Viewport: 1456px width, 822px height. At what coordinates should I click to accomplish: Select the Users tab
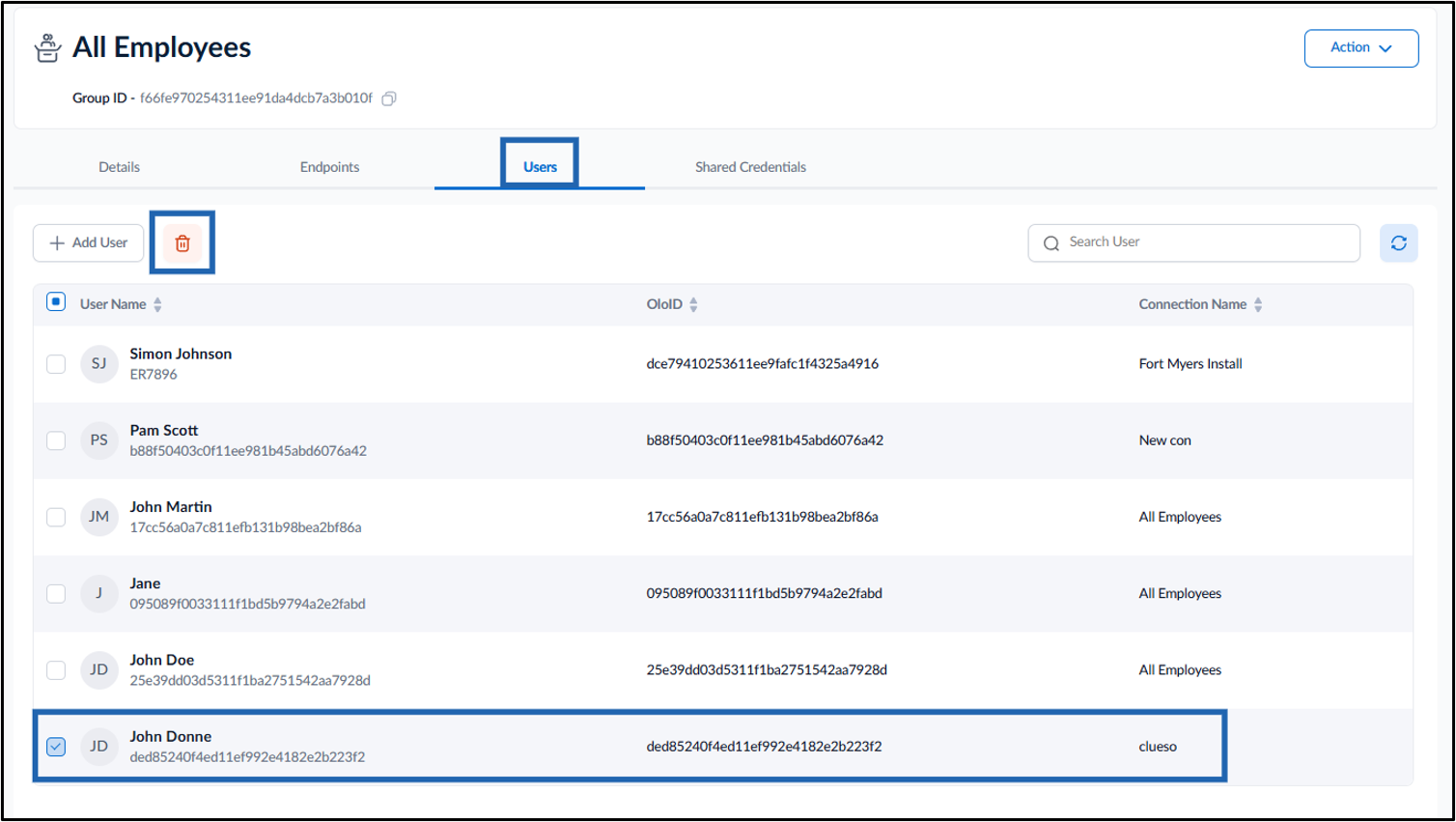click(540, 167)
